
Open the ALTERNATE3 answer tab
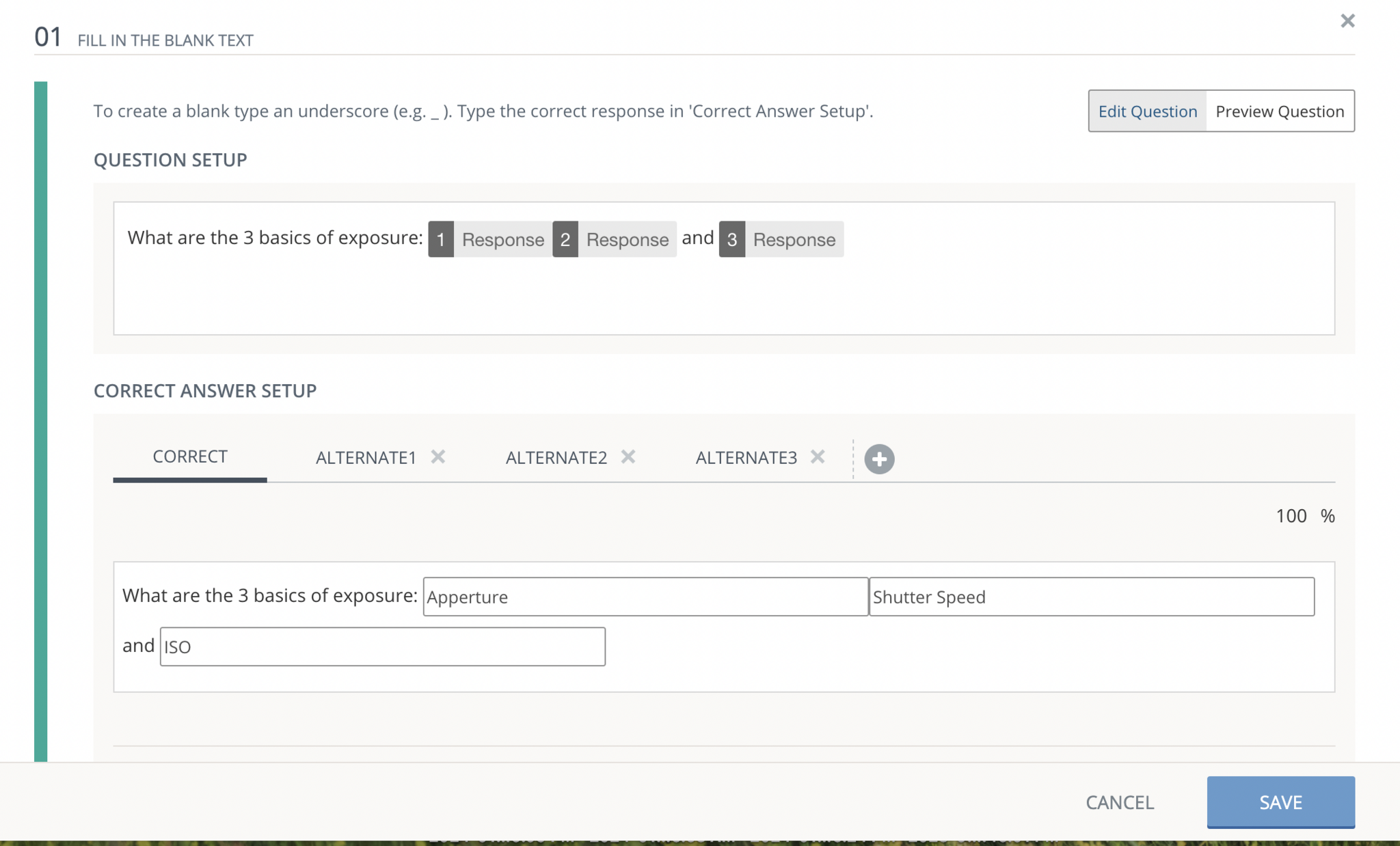(746, 457)
